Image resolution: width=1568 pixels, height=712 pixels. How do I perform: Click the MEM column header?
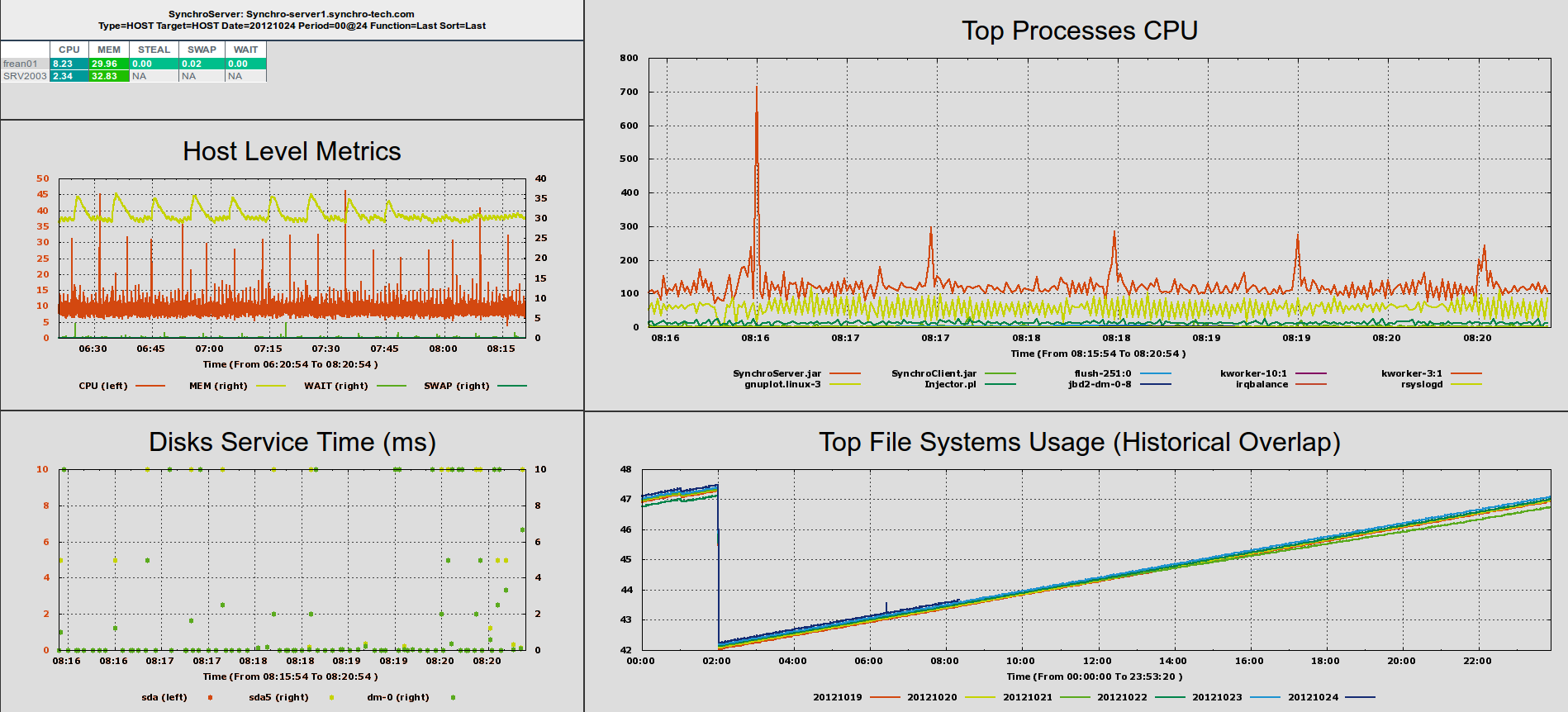[x=109, y=50]
